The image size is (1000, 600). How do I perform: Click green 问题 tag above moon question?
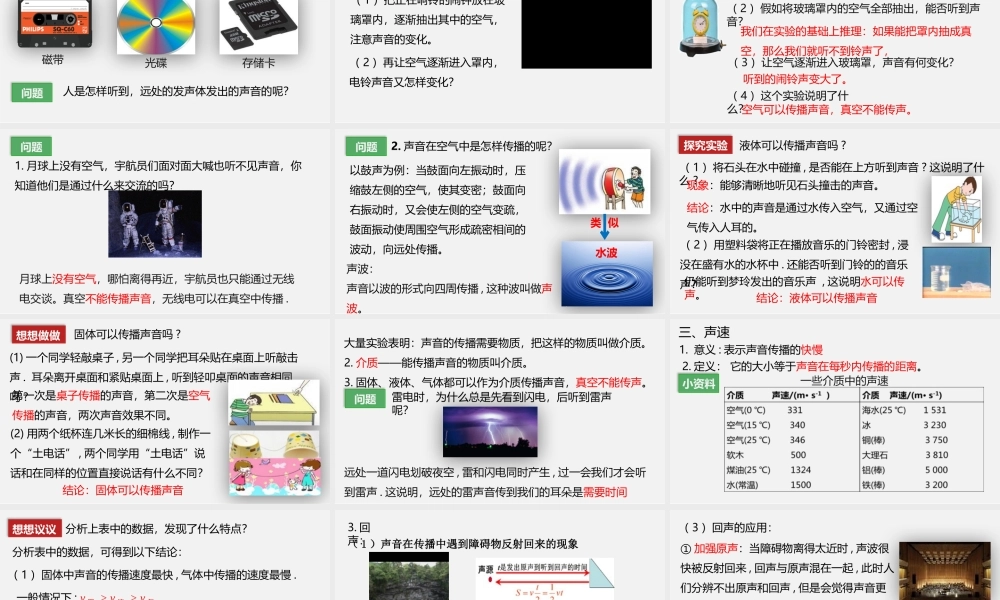(x=31, y=147)
